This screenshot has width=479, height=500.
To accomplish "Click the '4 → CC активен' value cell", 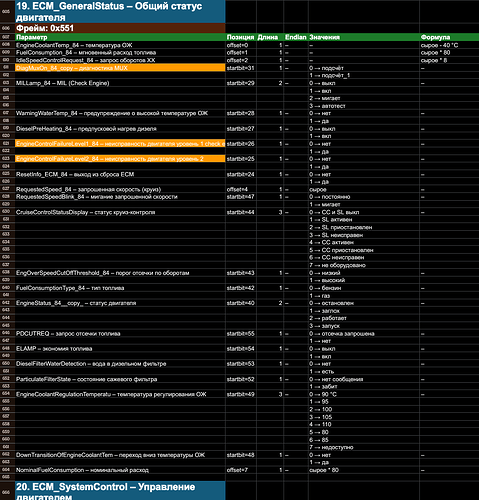I will coord(364,242).
